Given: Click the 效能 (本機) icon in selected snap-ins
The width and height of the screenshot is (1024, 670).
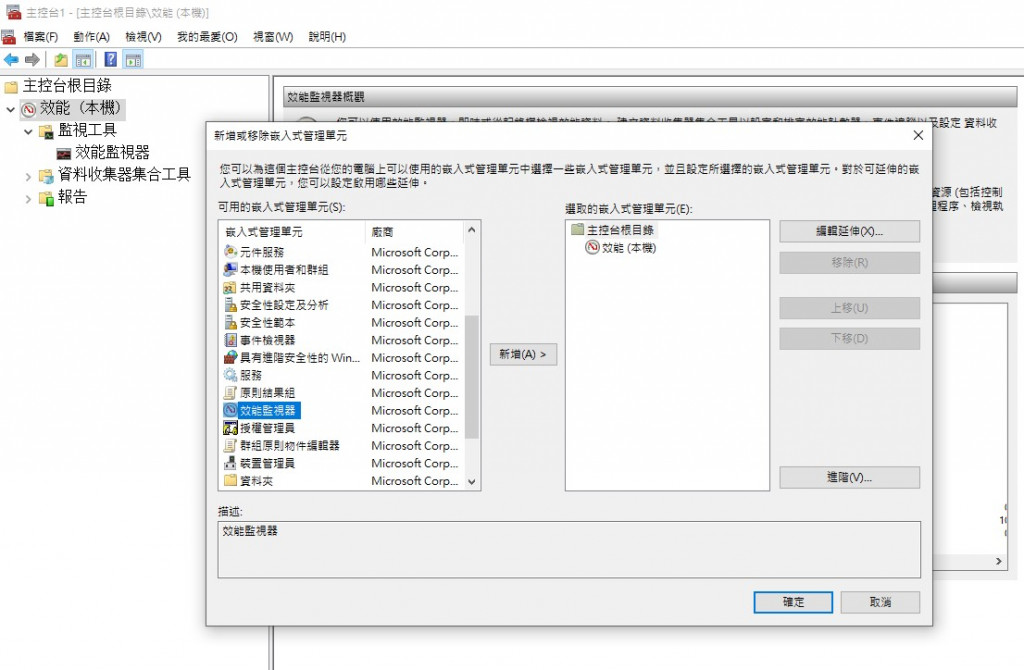Looking at the screenshot, I should pyautogui.click(x=592, y=247).
